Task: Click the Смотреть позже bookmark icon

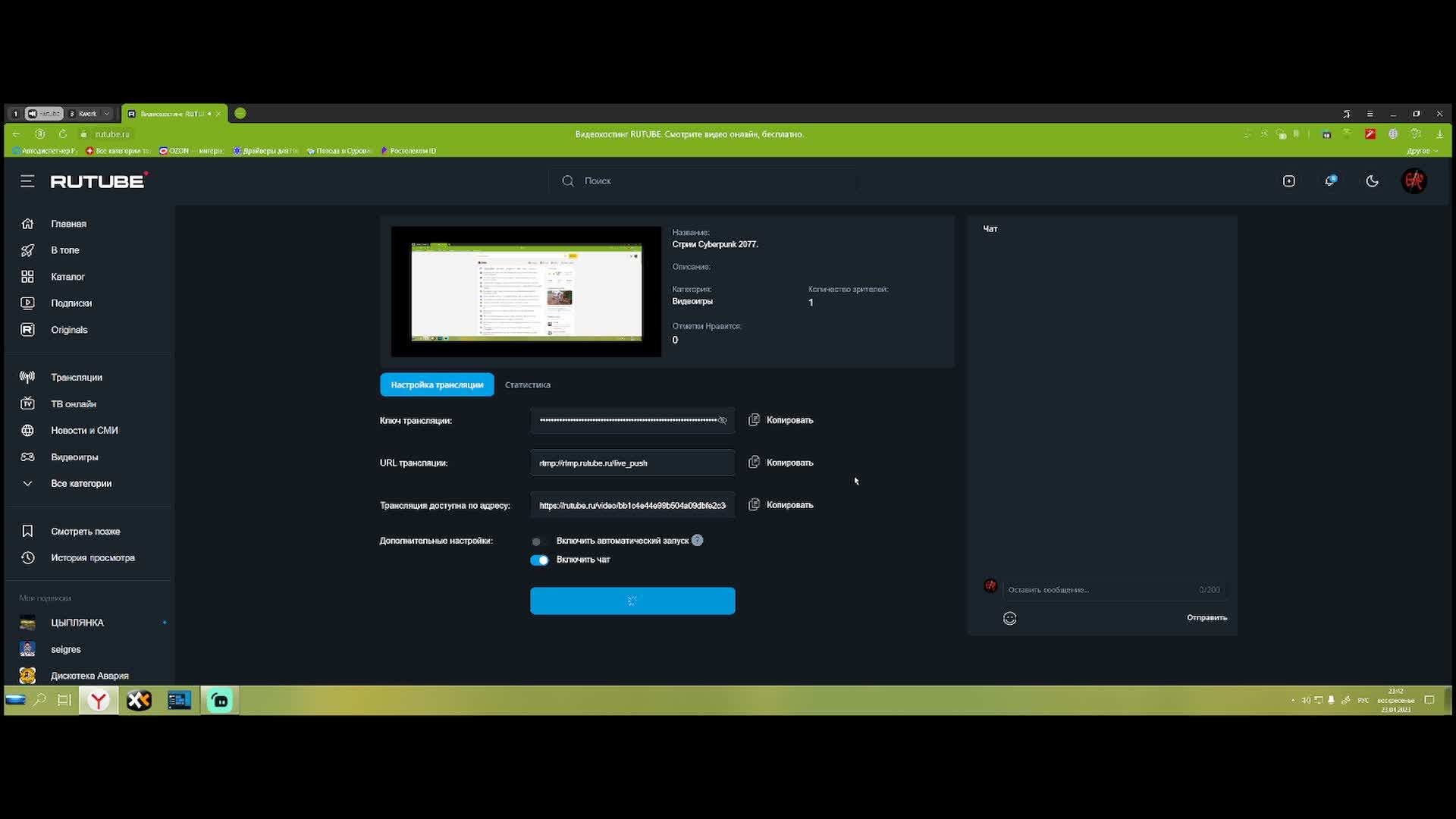Action: pos(27,531)
